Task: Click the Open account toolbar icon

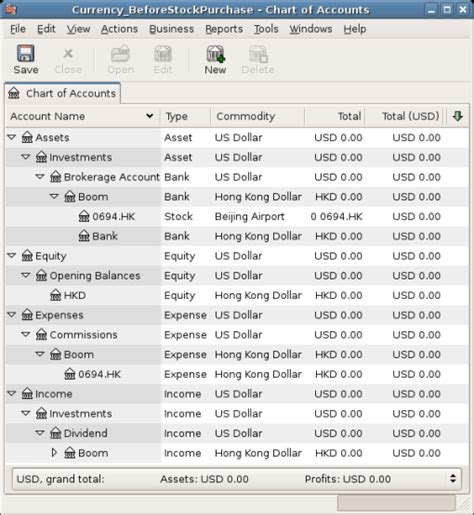Action: 120,54
